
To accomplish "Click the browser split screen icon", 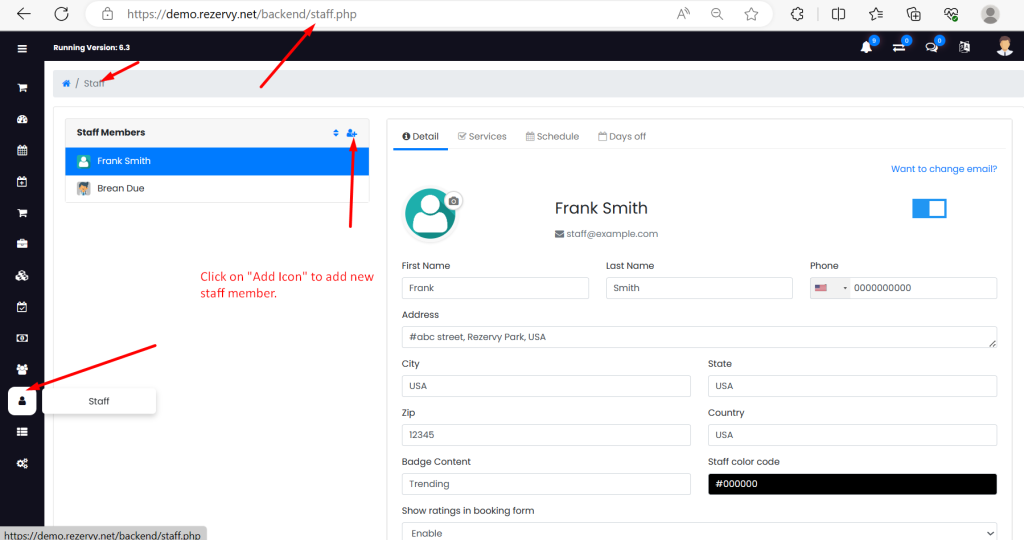I will (x=839, y=14).
